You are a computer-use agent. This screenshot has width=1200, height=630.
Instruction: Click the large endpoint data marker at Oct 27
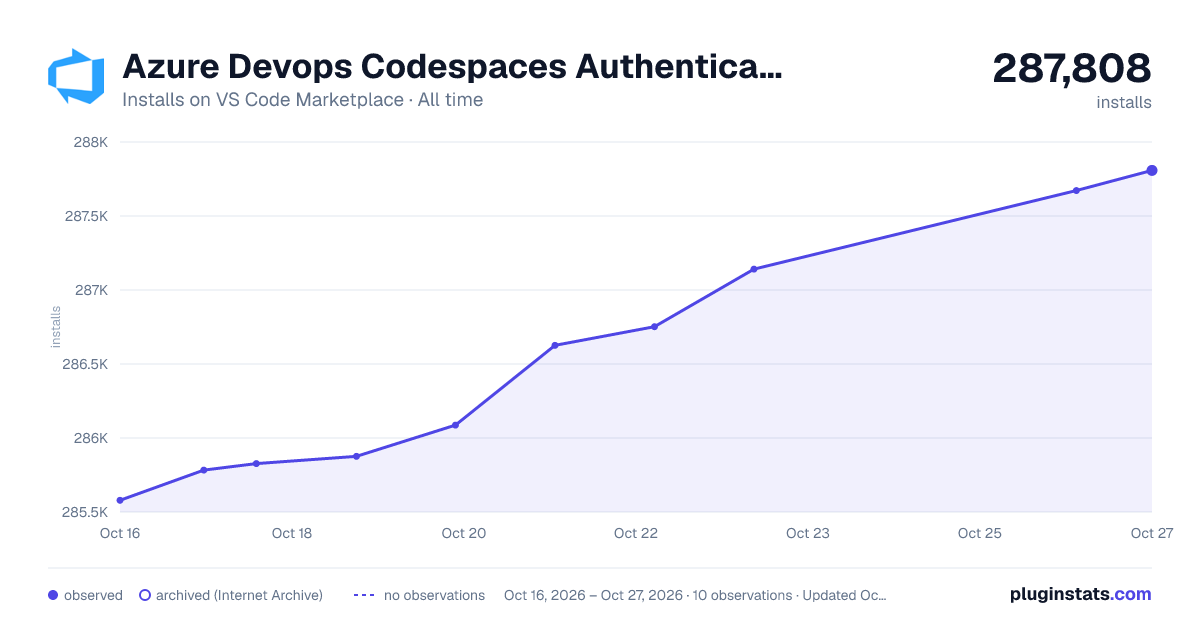coord(1152,171)
